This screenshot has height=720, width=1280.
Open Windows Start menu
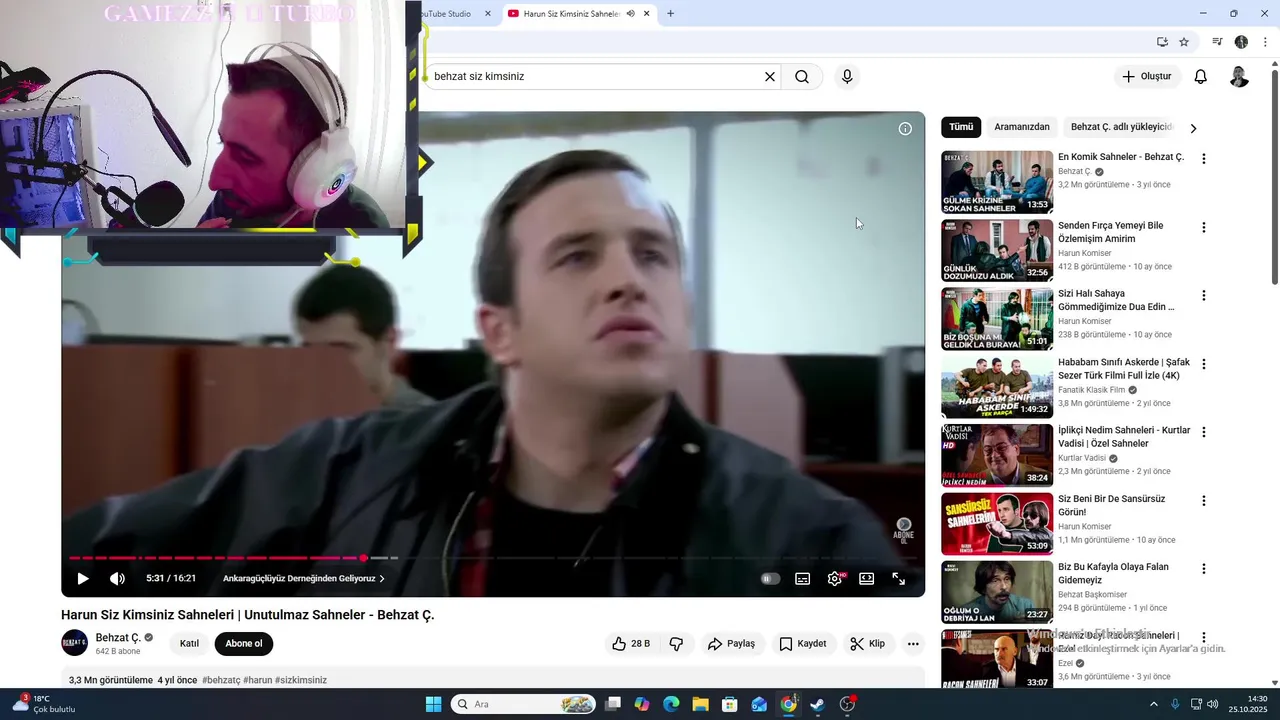coord(433,704)
